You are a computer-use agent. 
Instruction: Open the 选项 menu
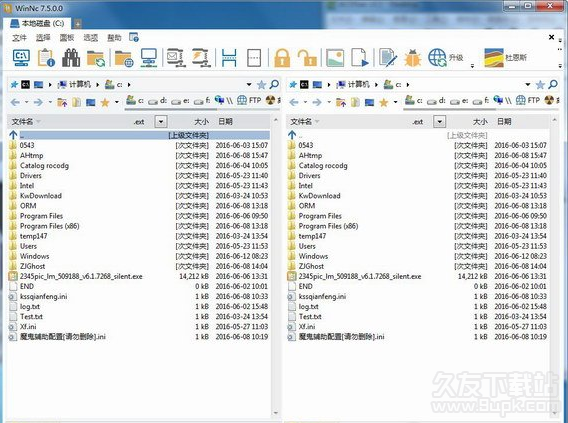point(91,37)
